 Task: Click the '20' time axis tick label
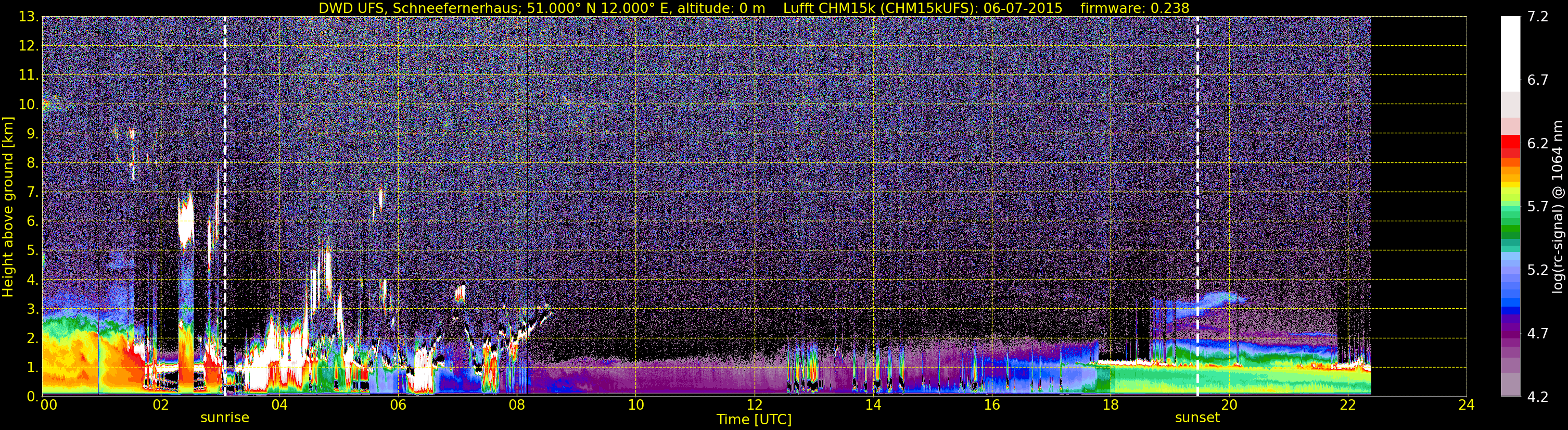tap(1229, 405)
